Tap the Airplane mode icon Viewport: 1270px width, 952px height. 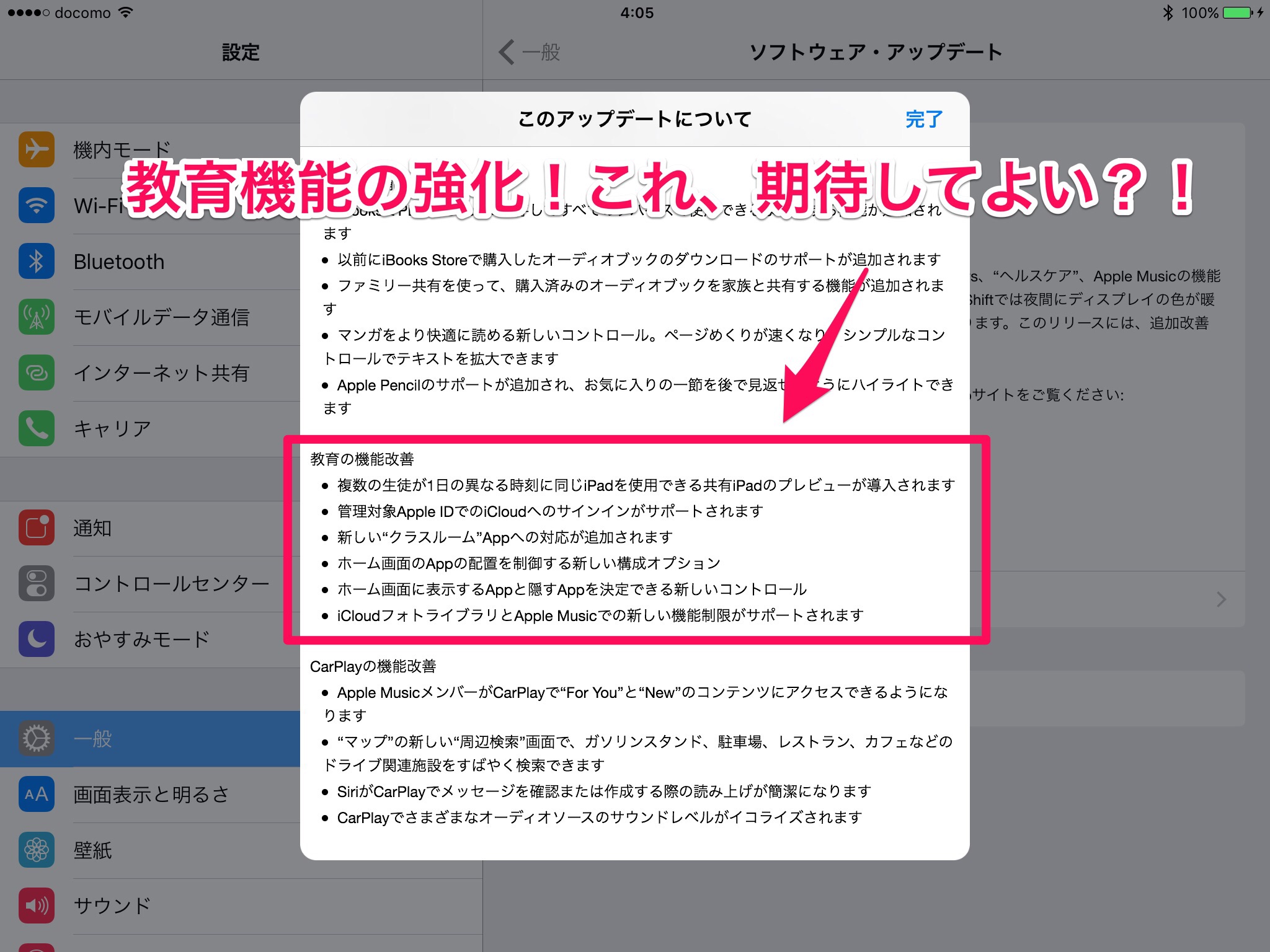(37, 149)
